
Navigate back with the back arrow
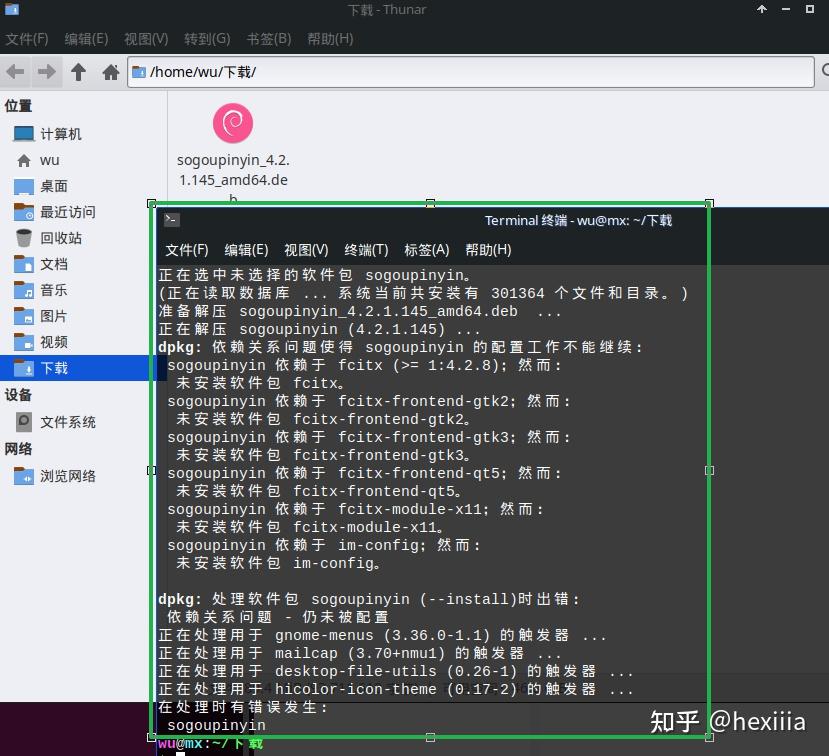15,71
